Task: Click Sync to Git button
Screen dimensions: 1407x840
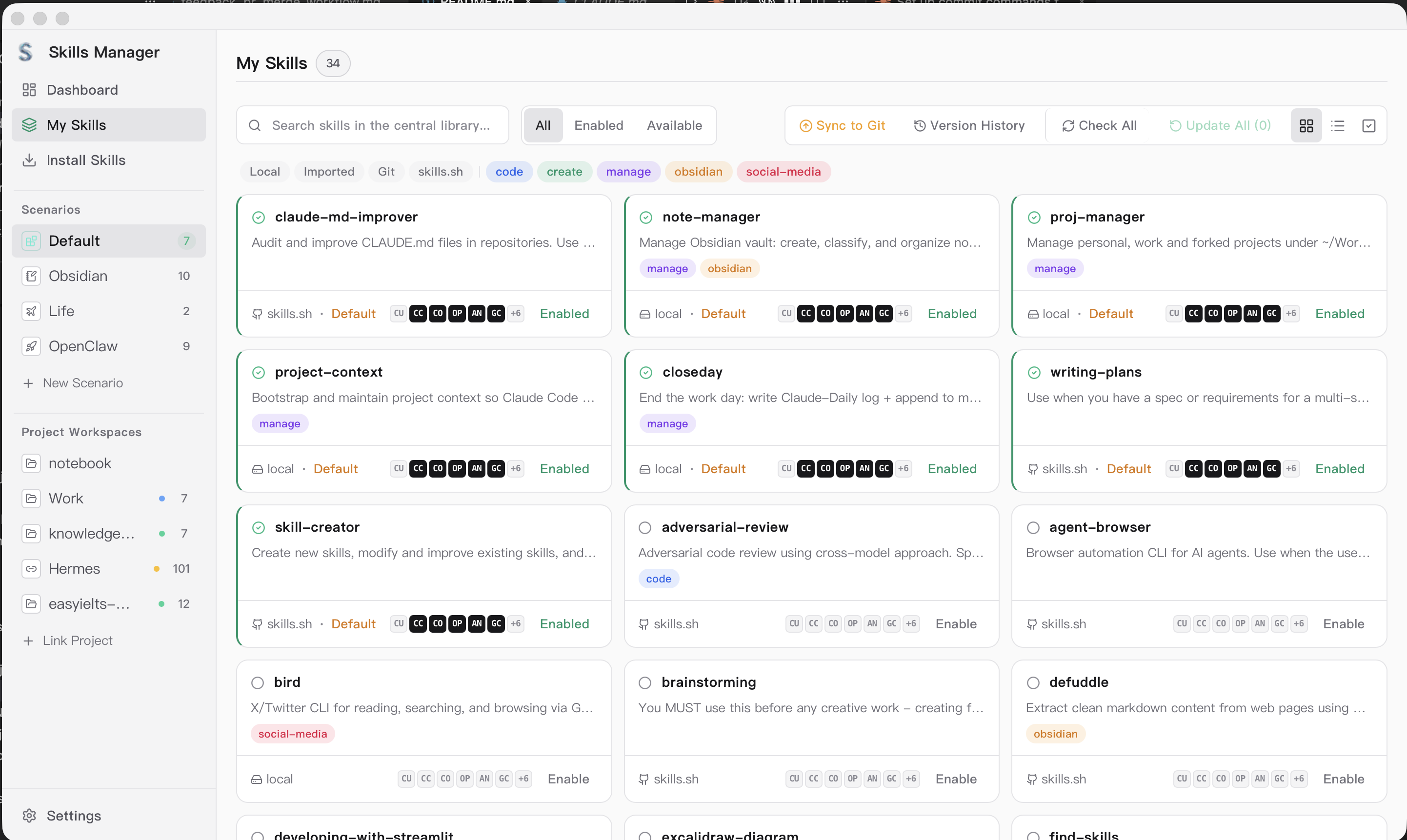Action: click(842, 126)
